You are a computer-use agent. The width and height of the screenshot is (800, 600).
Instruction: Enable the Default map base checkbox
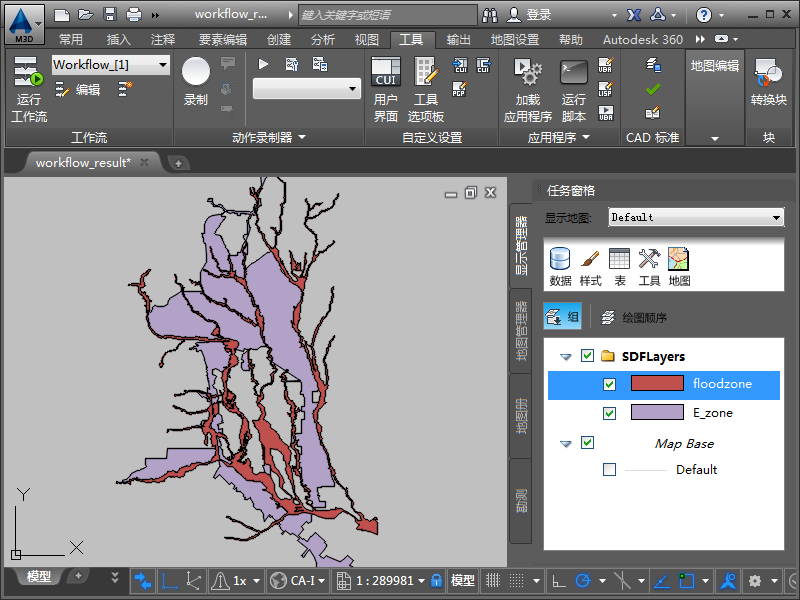coord(610,470)
